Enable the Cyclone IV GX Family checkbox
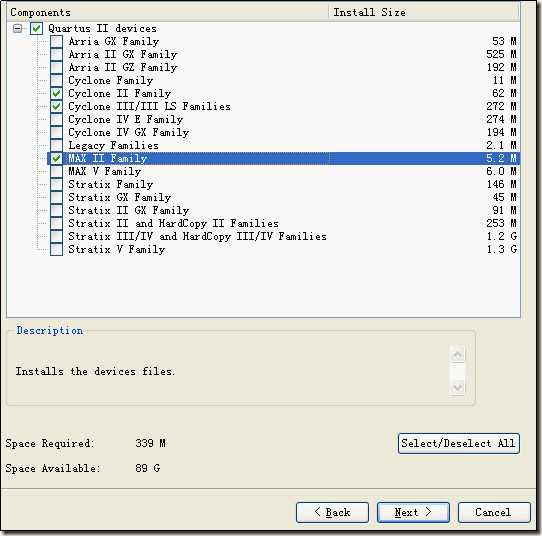 (56, 132)
